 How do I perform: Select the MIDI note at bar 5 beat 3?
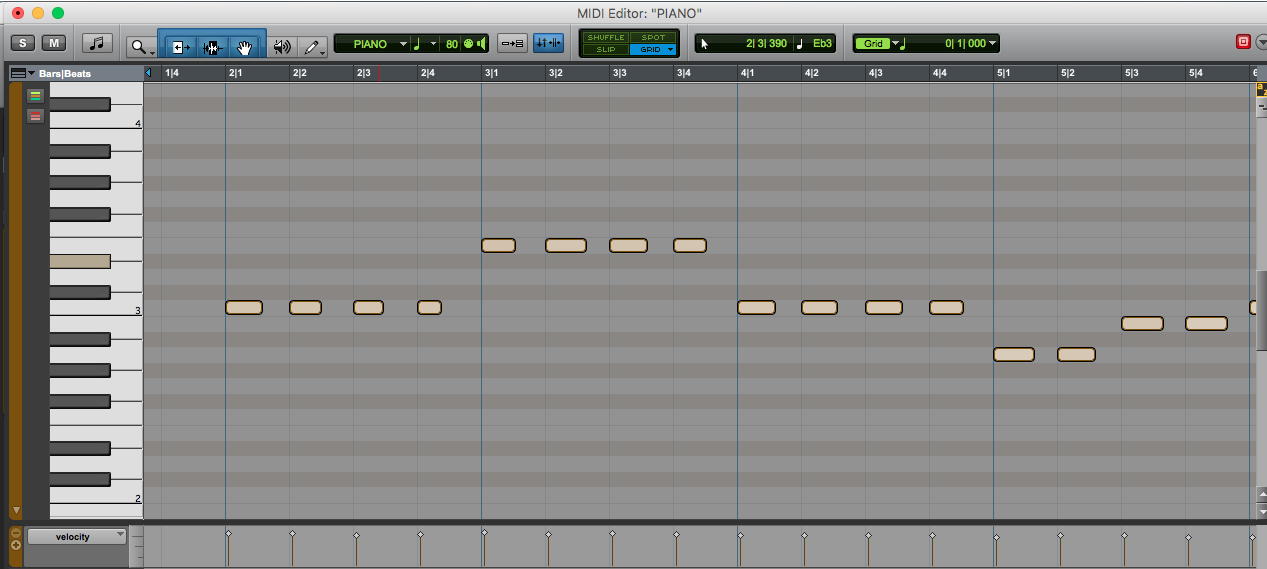[1142, 323]
